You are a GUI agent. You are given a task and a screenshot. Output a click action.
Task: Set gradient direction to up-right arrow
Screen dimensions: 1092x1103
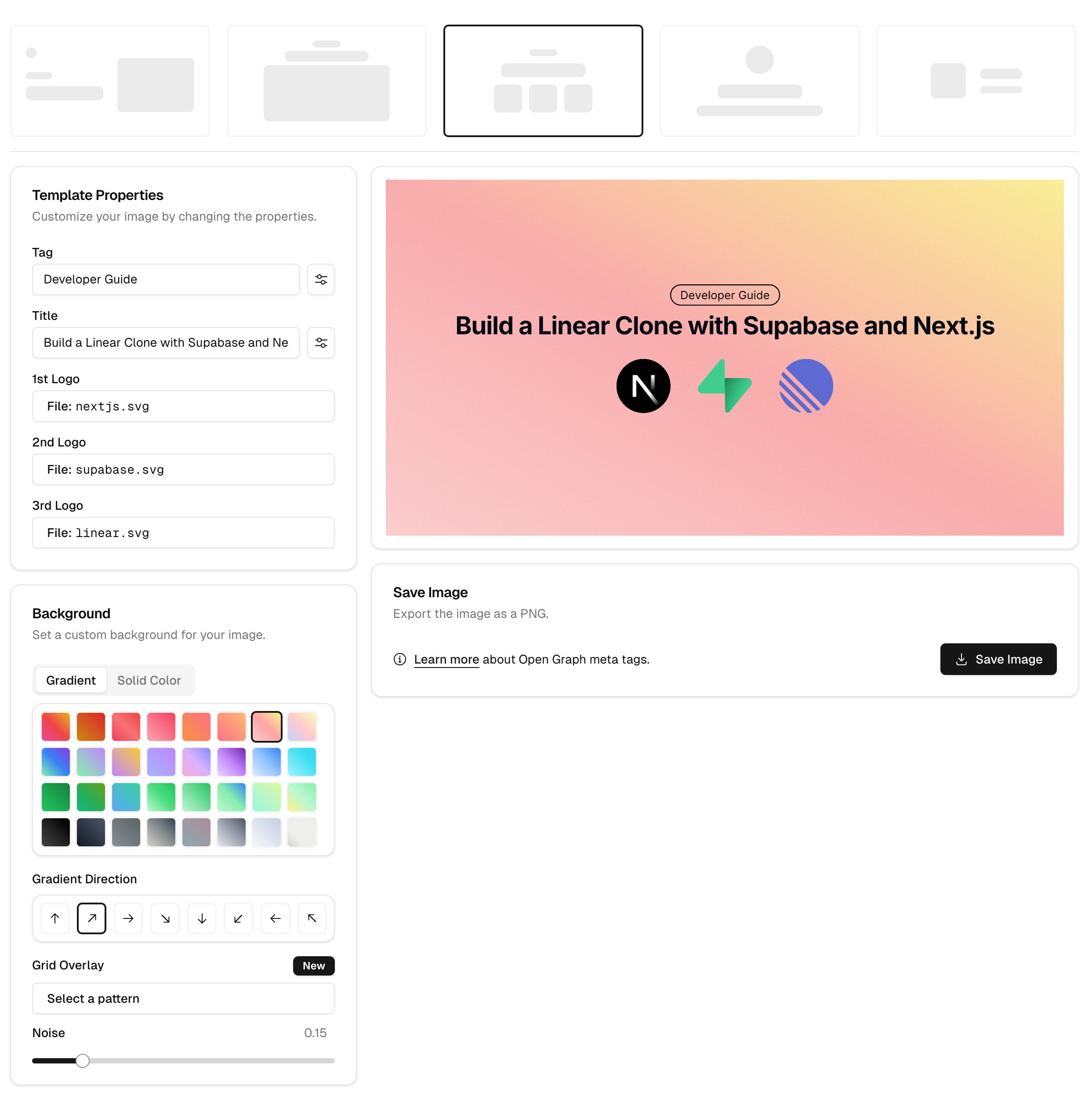click(91, 918)
